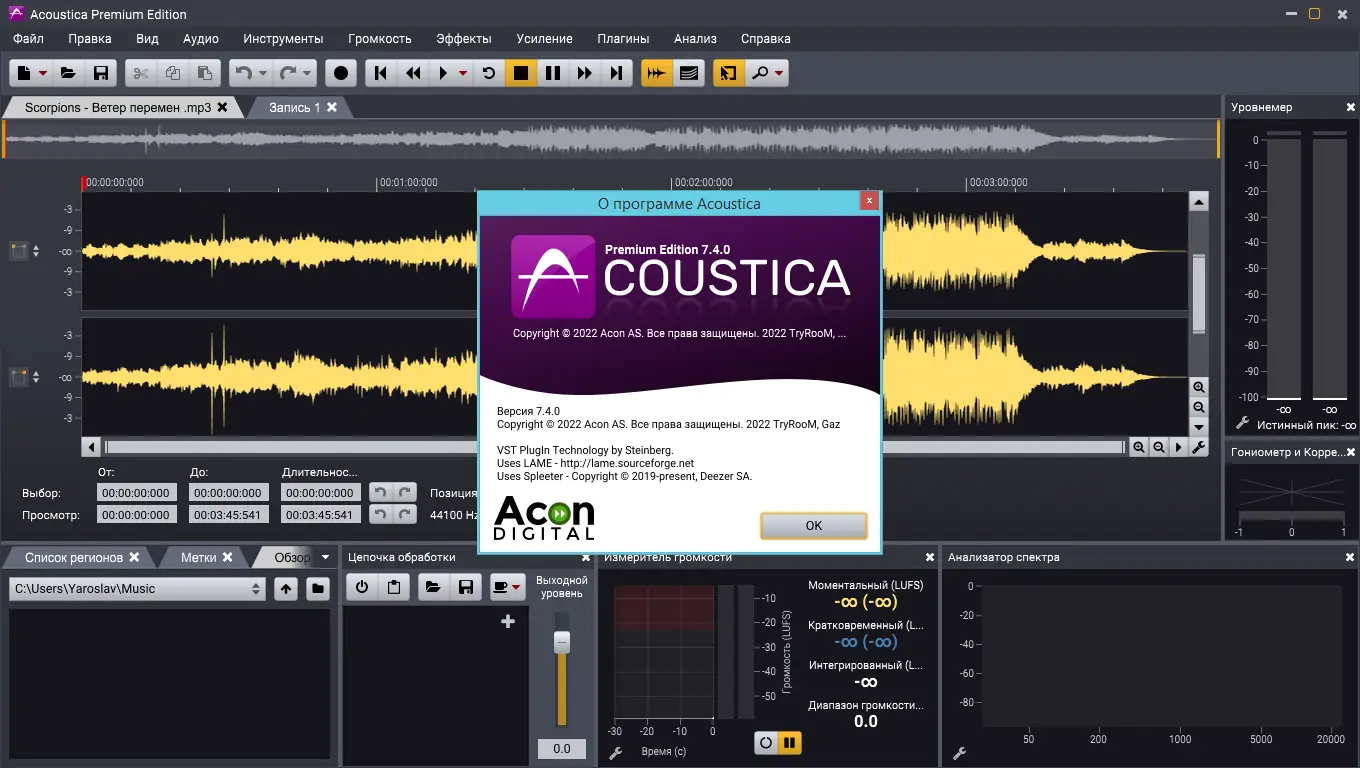Viewport: 1360px width, 768px height.
Task: Go up one folder level
Action: pos(287,589)
